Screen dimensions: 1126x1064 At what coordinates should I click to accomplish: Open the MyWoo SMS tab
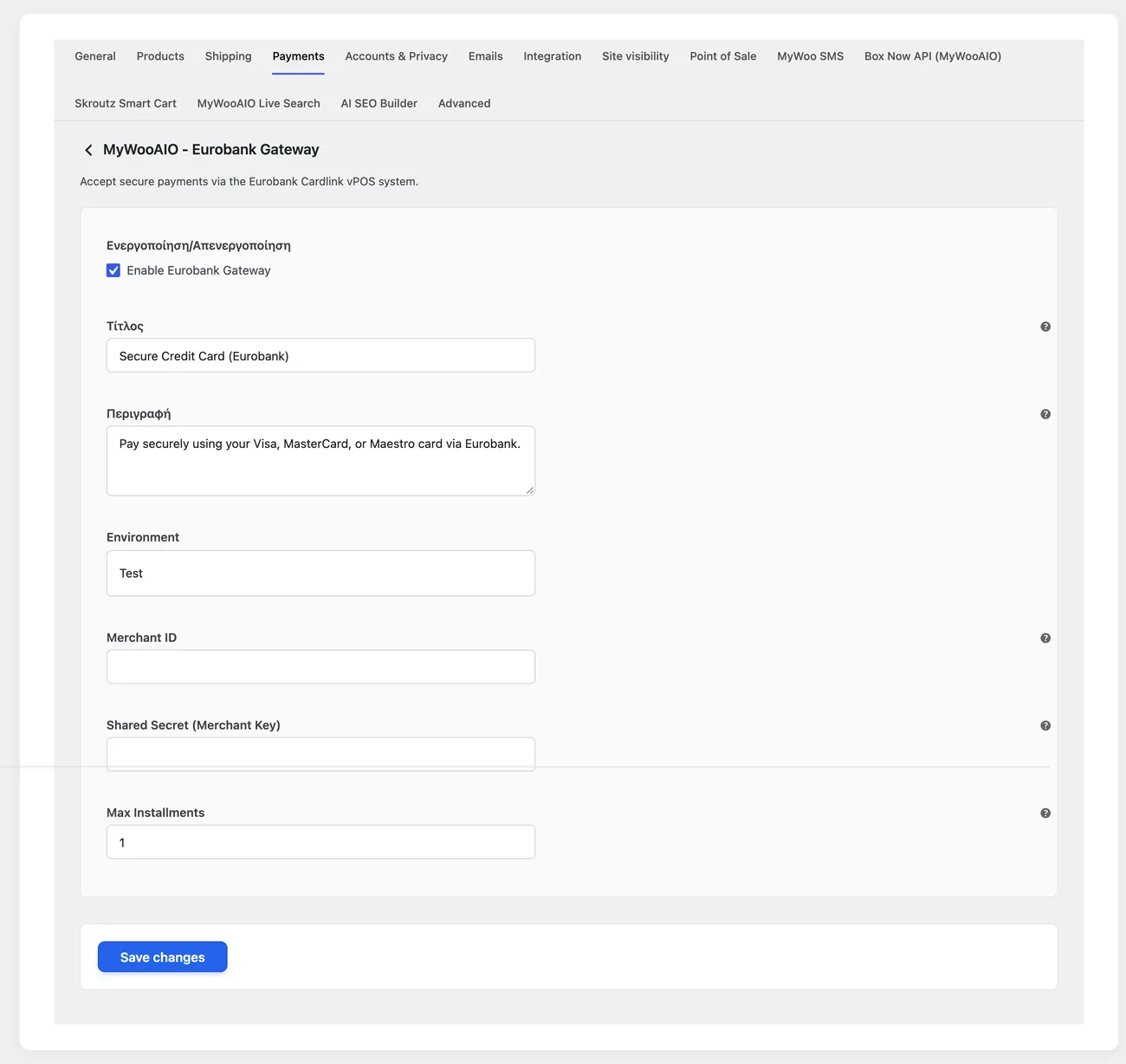tap(811, 56)
